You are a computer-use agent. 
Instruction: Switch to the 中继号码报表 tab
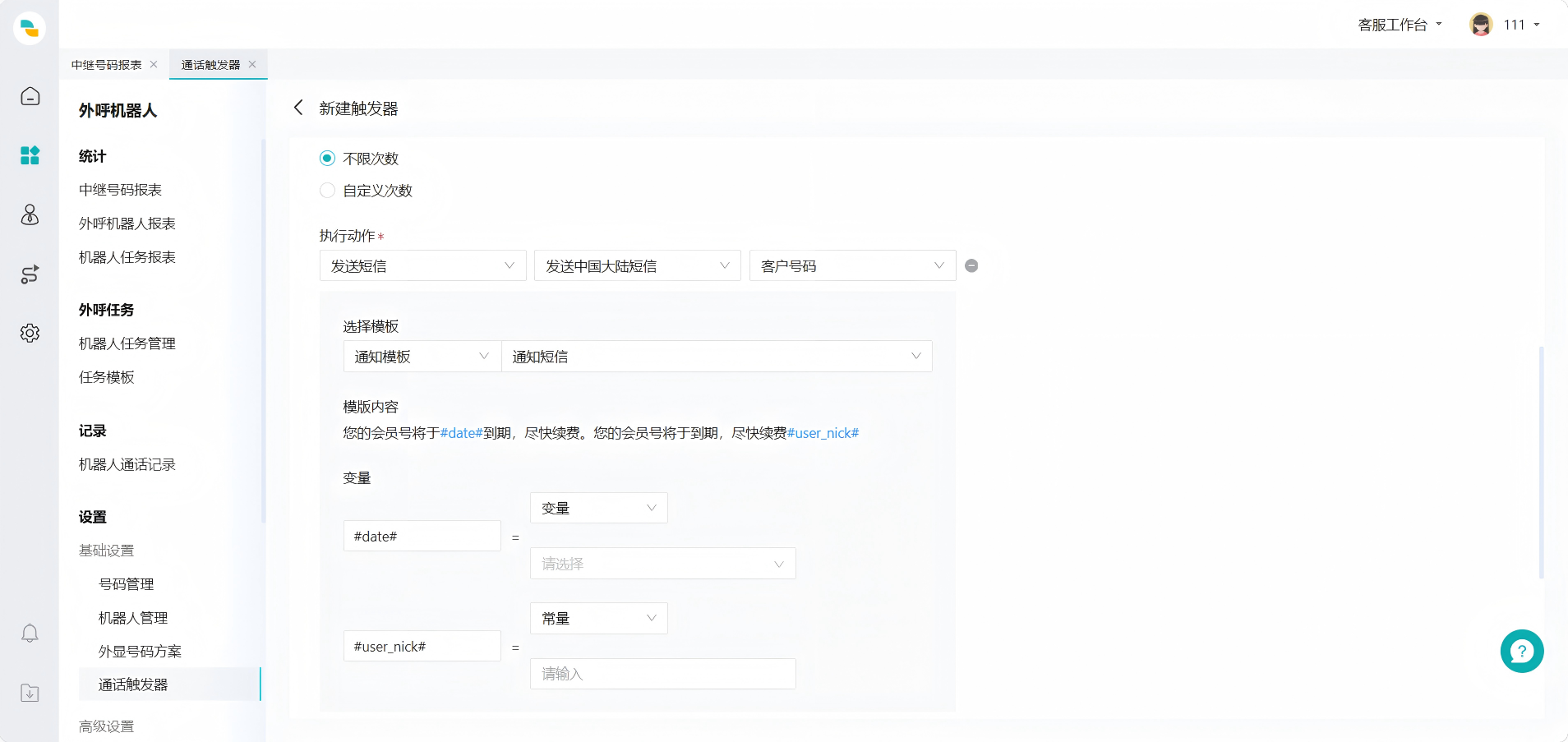point(106,65)
